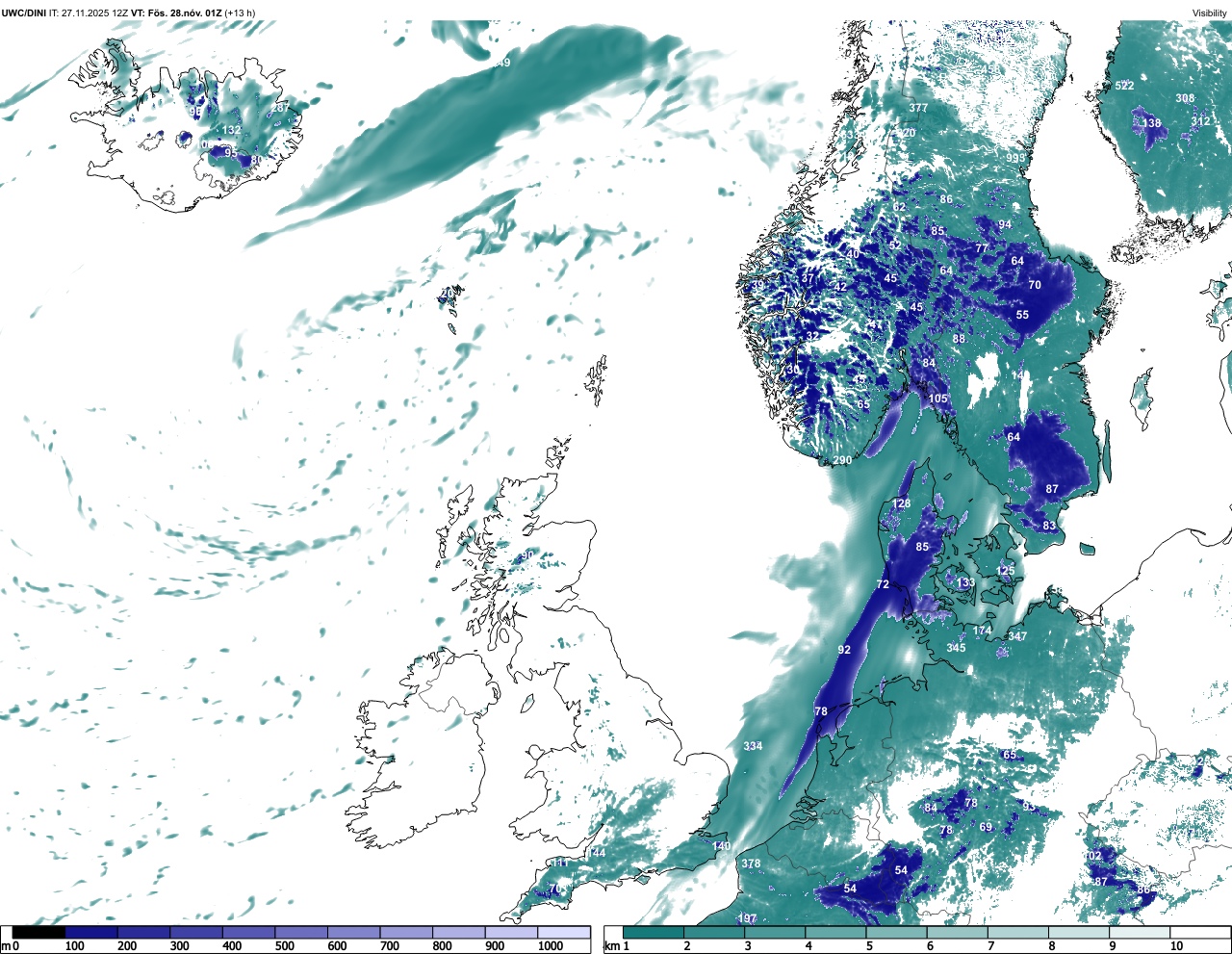
Task: Click the darkest blue 100–200 m swatch
Action: tap(91, 932)
